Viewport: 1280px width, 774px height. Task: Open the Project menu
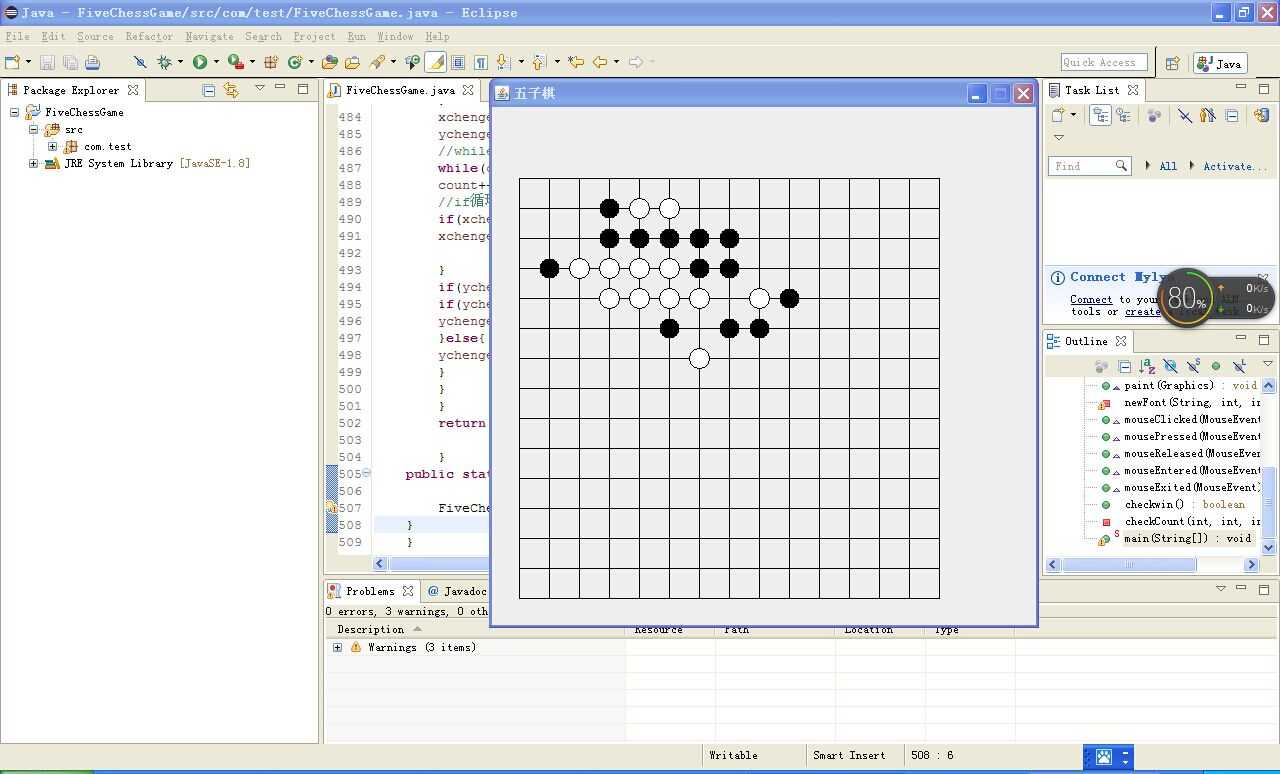[x=314, y=36]
